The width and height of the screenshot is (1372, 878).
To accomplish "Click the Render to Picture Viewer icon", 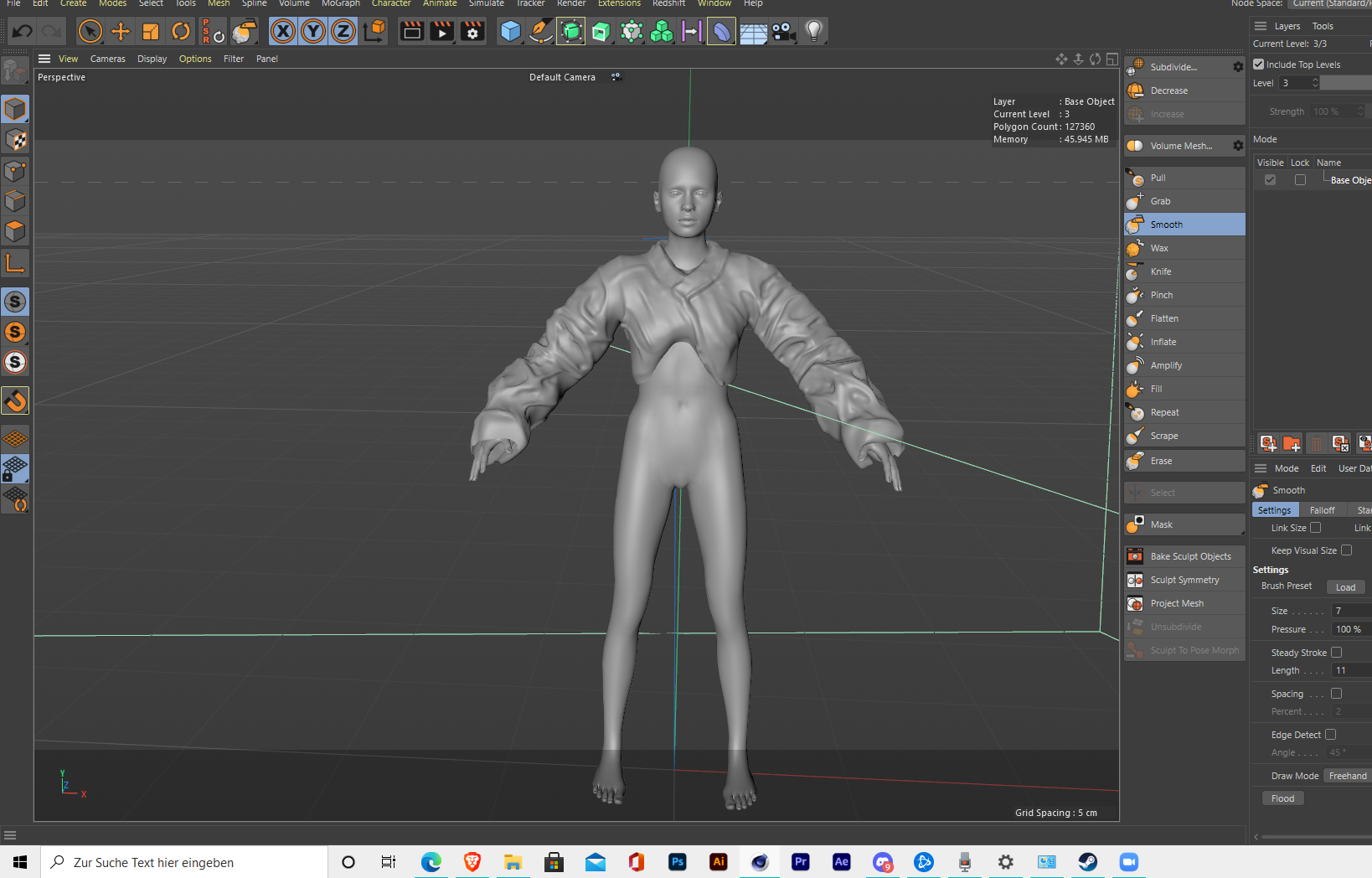I will (441, 31).
